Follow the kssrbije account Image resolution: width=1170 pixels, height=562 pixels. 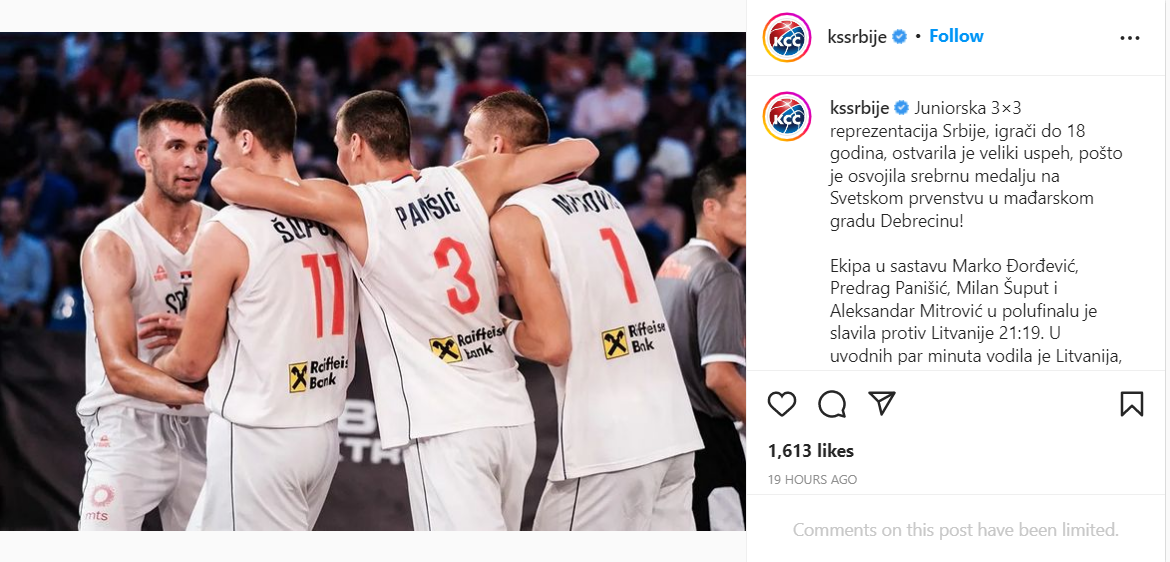tap(956, 36)
